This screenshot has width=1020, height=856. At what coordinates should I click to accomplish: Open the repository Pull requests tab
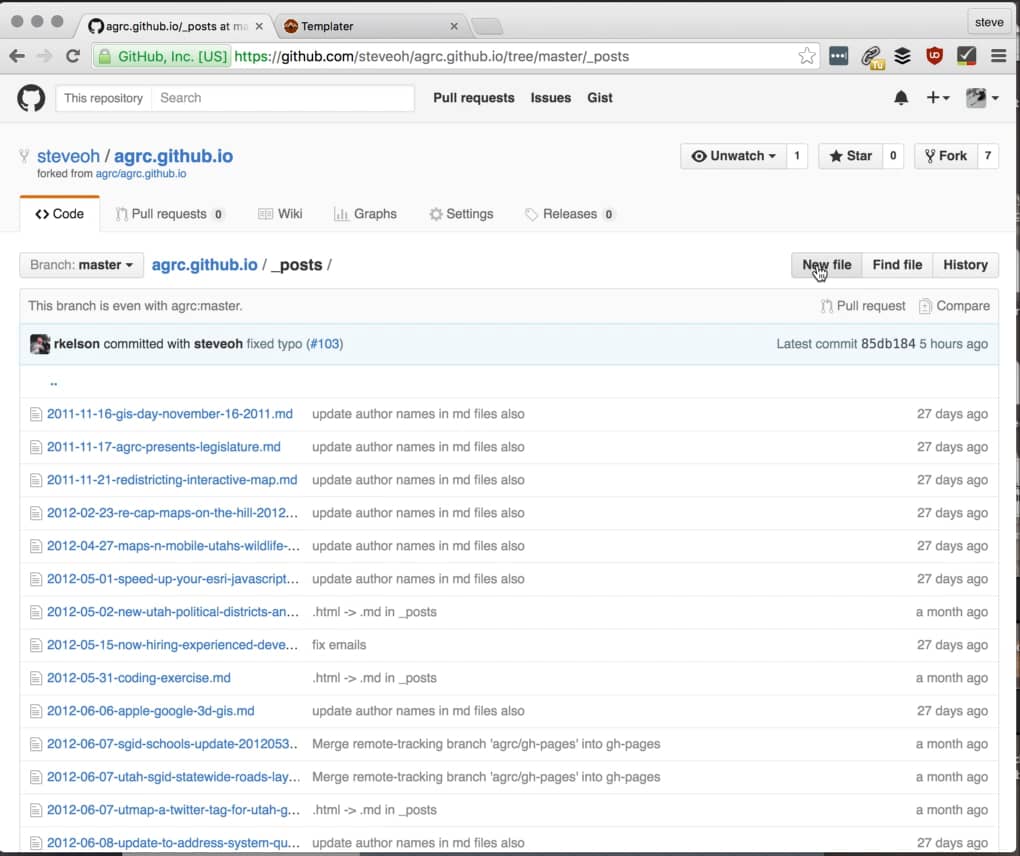169,214
